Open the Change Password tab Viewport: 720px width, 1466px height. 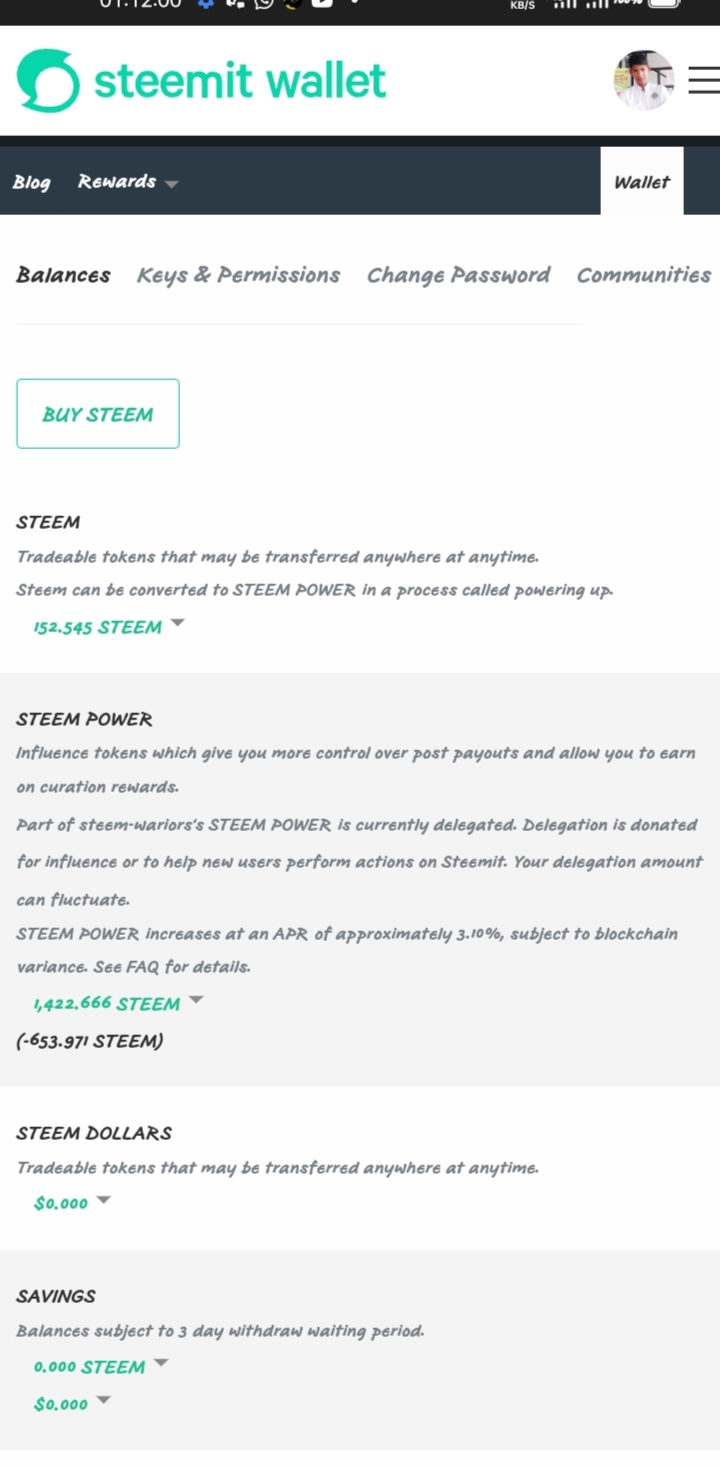tap(458, 275)
